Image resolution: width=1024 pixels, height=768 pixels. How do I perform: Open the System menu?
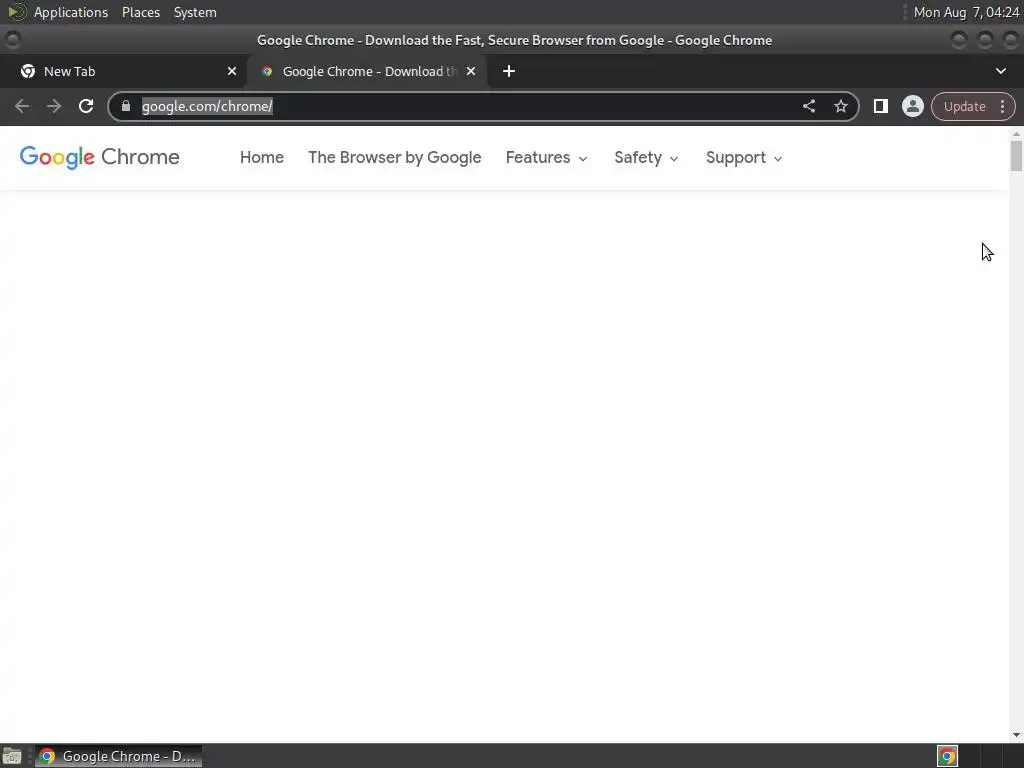pyautogui.click(x=195, y=12)
